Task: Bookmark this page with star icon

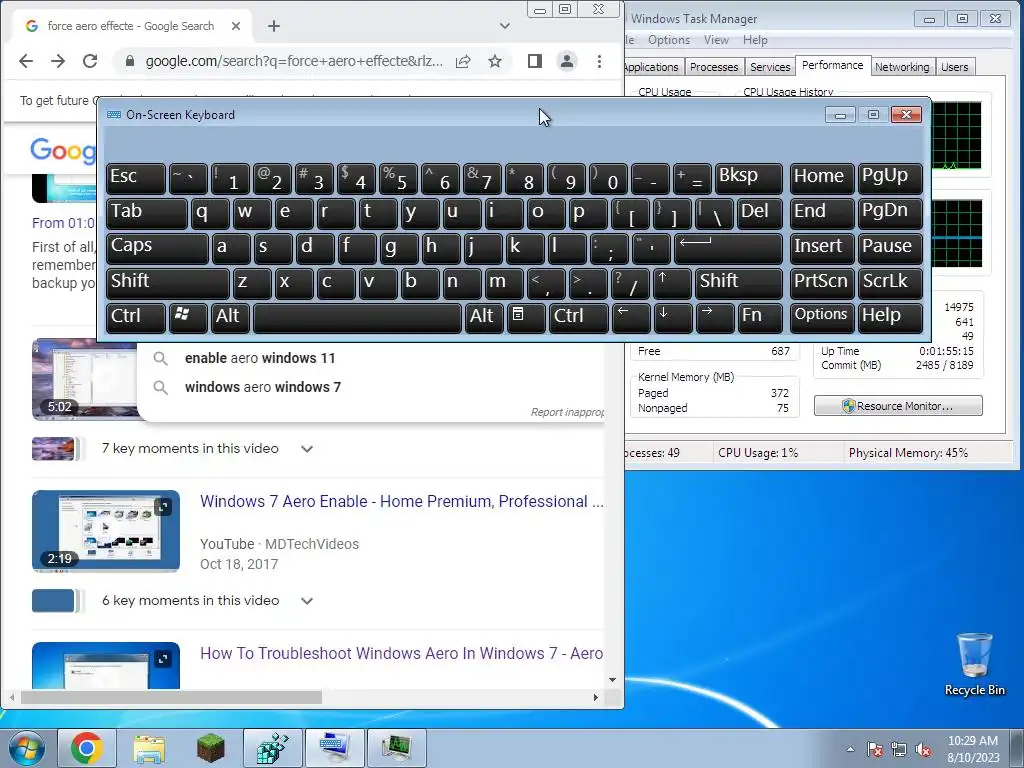Action: (495, 61)
